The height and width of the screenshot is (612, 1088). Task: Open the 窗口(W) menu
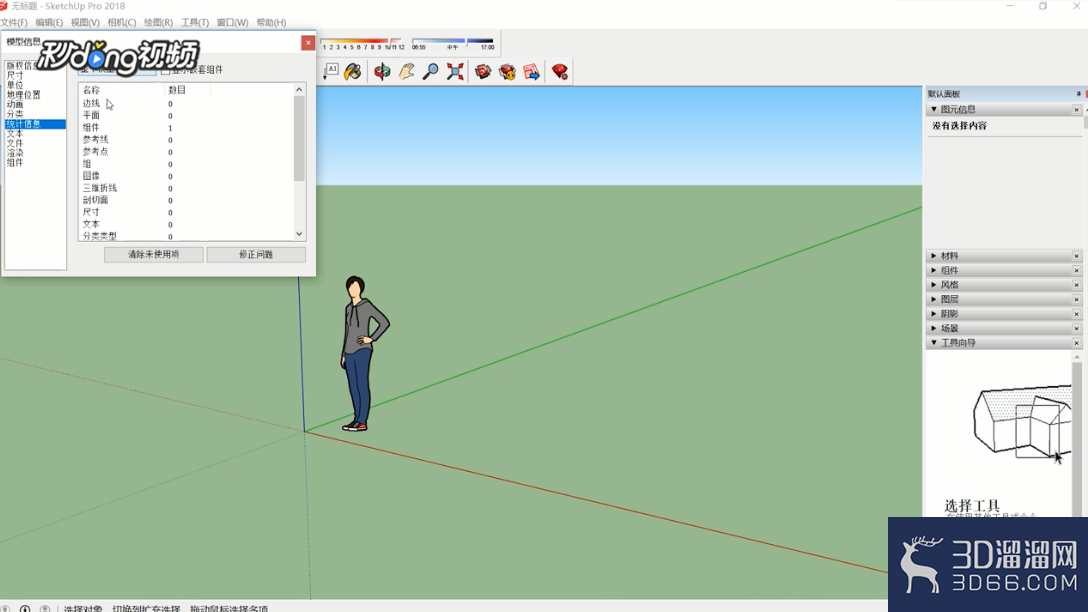pyautogui.click(x=232, y=22)
